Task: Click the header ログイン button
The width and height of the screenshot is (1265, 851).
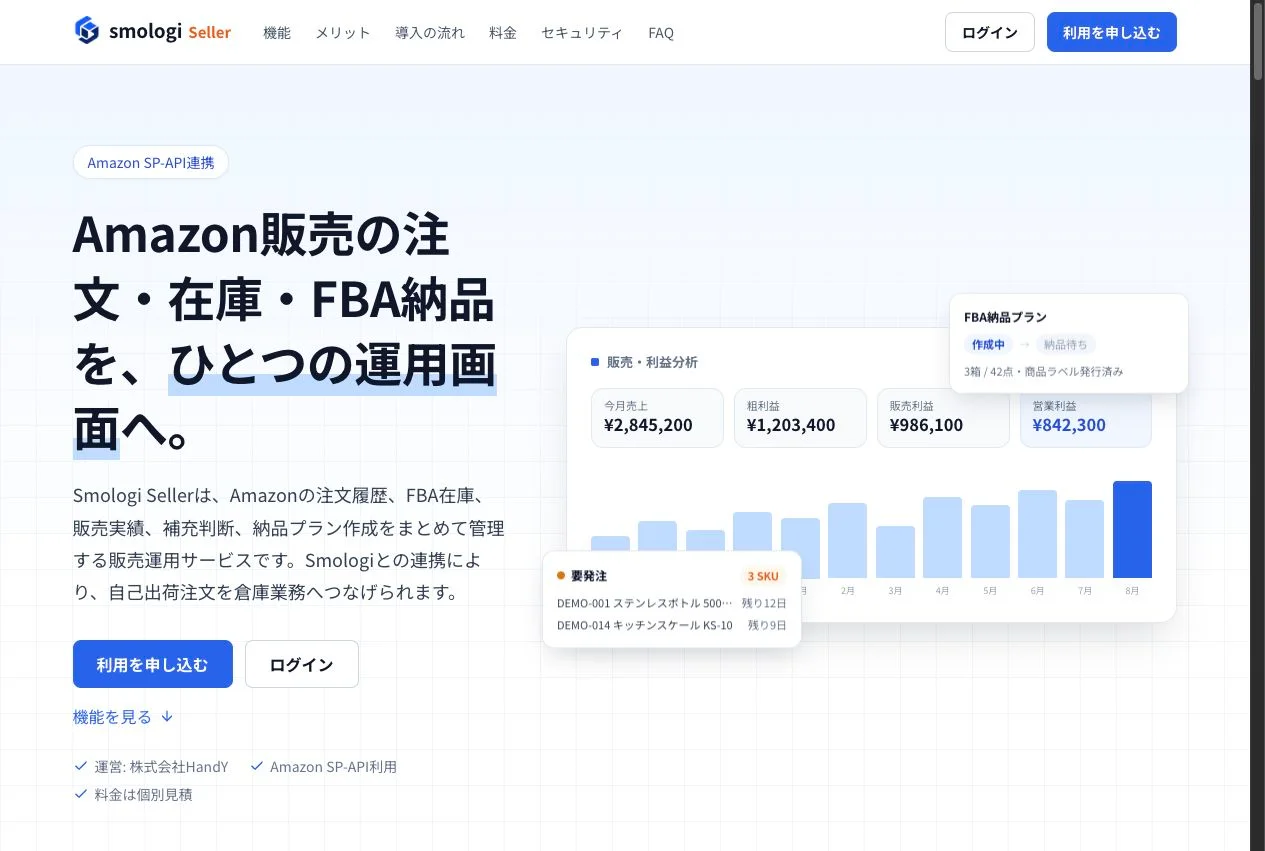Action: click(x=990, y=32)
